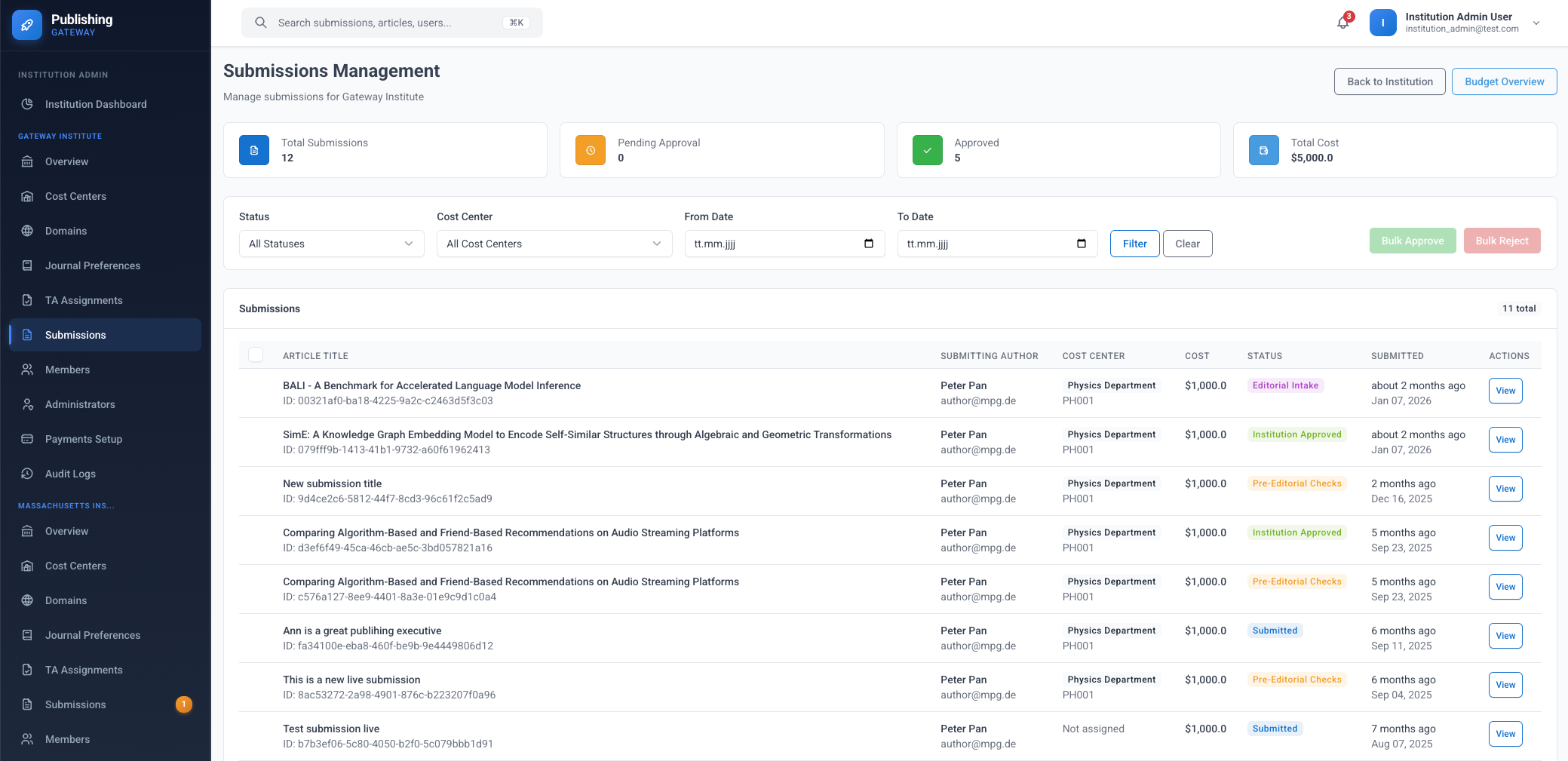Viewport: 1568px width, 761px height.
Task: Click the Total Cost wallet icon
Action: point(1263,150)
